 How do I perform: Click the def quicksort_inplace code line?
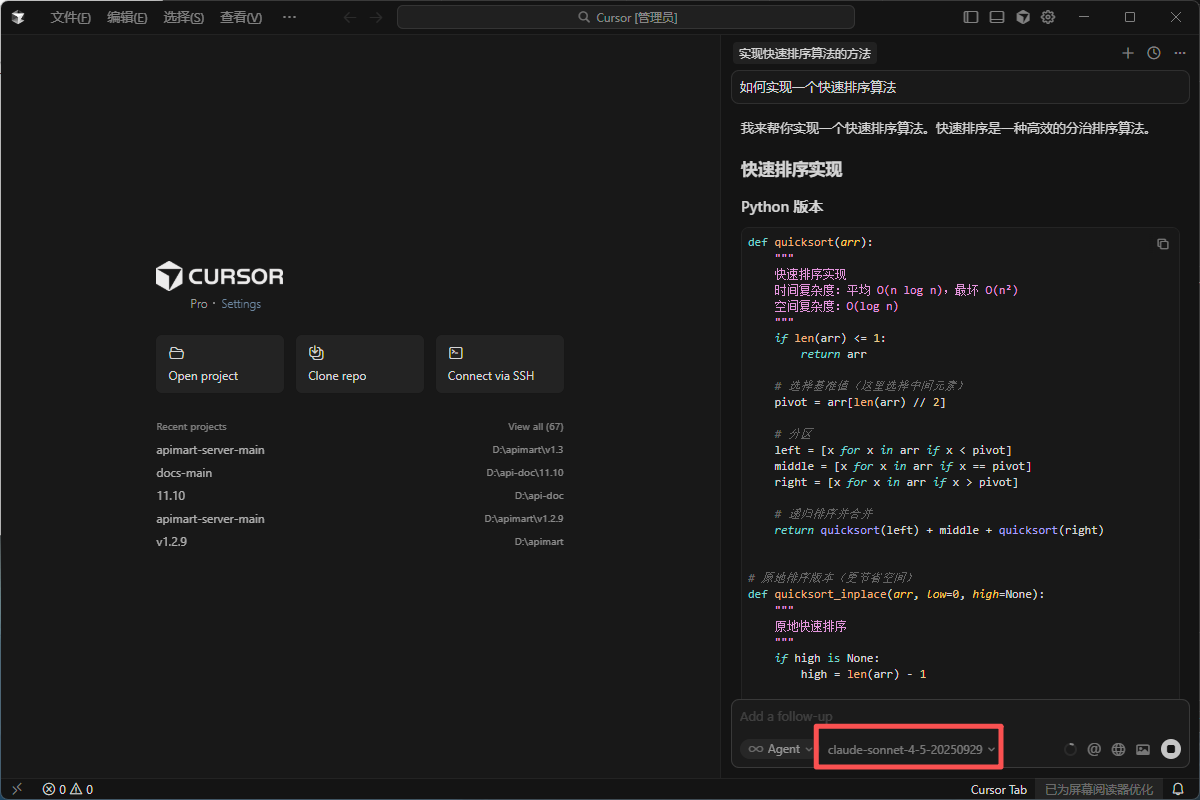pos(896,594)
